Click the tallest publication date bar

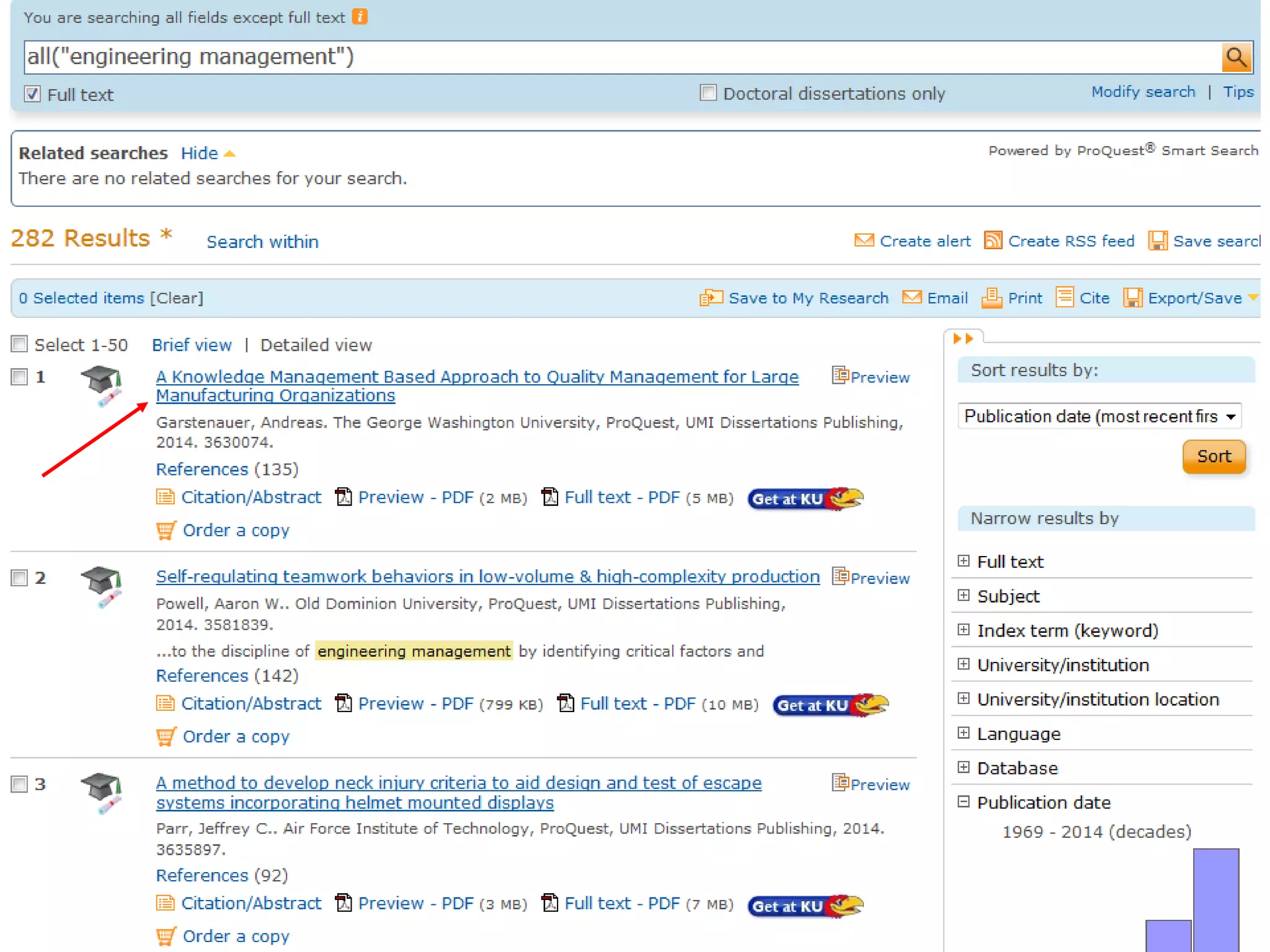(x=1215, y=899)
